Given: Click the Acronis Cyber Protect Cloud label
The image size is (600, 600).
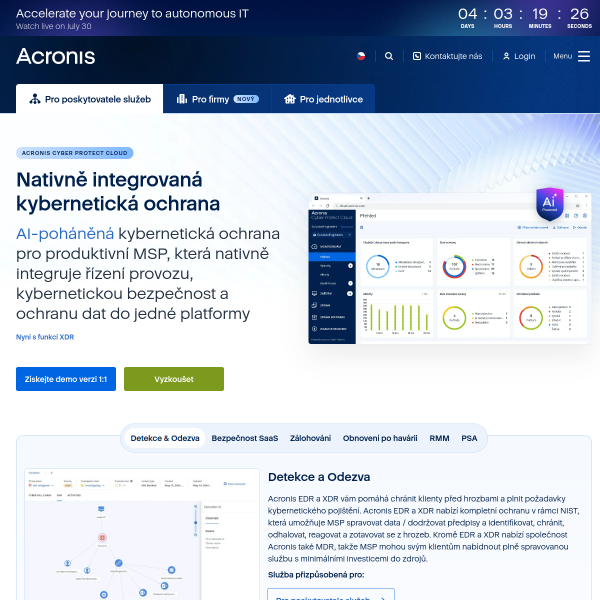Looking at the screenshot, I should [x=75, y=153].
